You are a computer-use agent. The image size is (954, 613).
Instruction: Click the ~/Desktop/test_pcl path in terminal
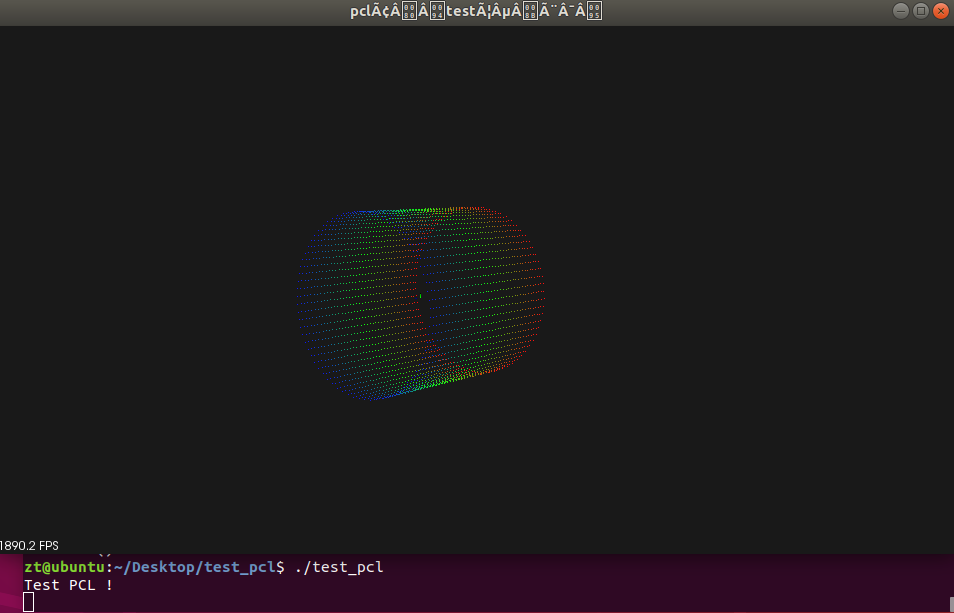point(195,567)
